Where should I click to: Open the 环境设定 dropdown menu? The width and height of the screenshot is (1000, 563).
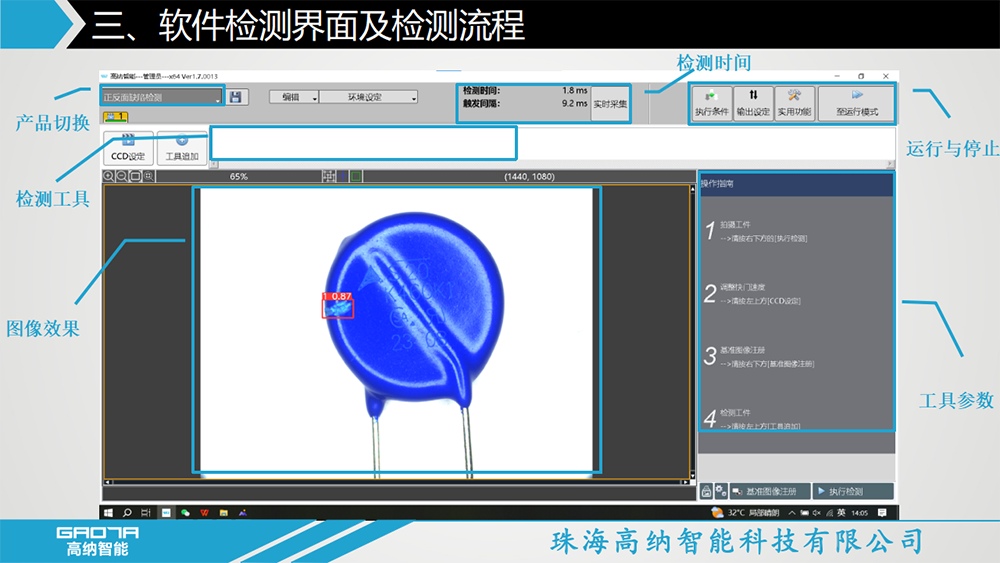(369, 97)
